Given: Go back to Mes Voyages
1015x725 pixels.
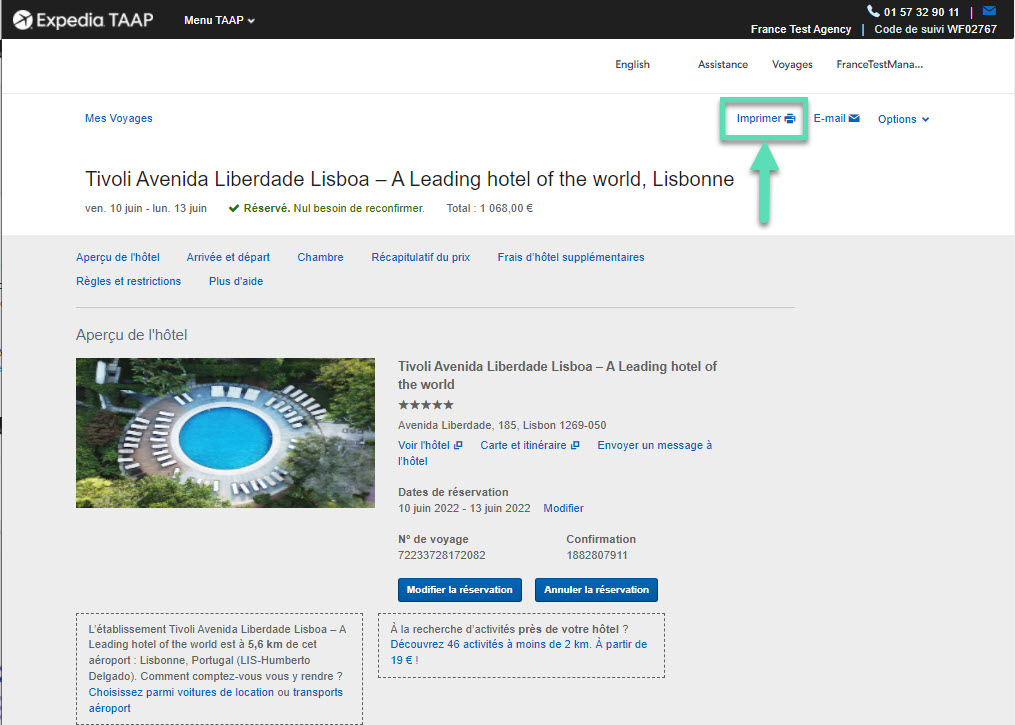Looking at the screenshot, I should click(118, 118).
